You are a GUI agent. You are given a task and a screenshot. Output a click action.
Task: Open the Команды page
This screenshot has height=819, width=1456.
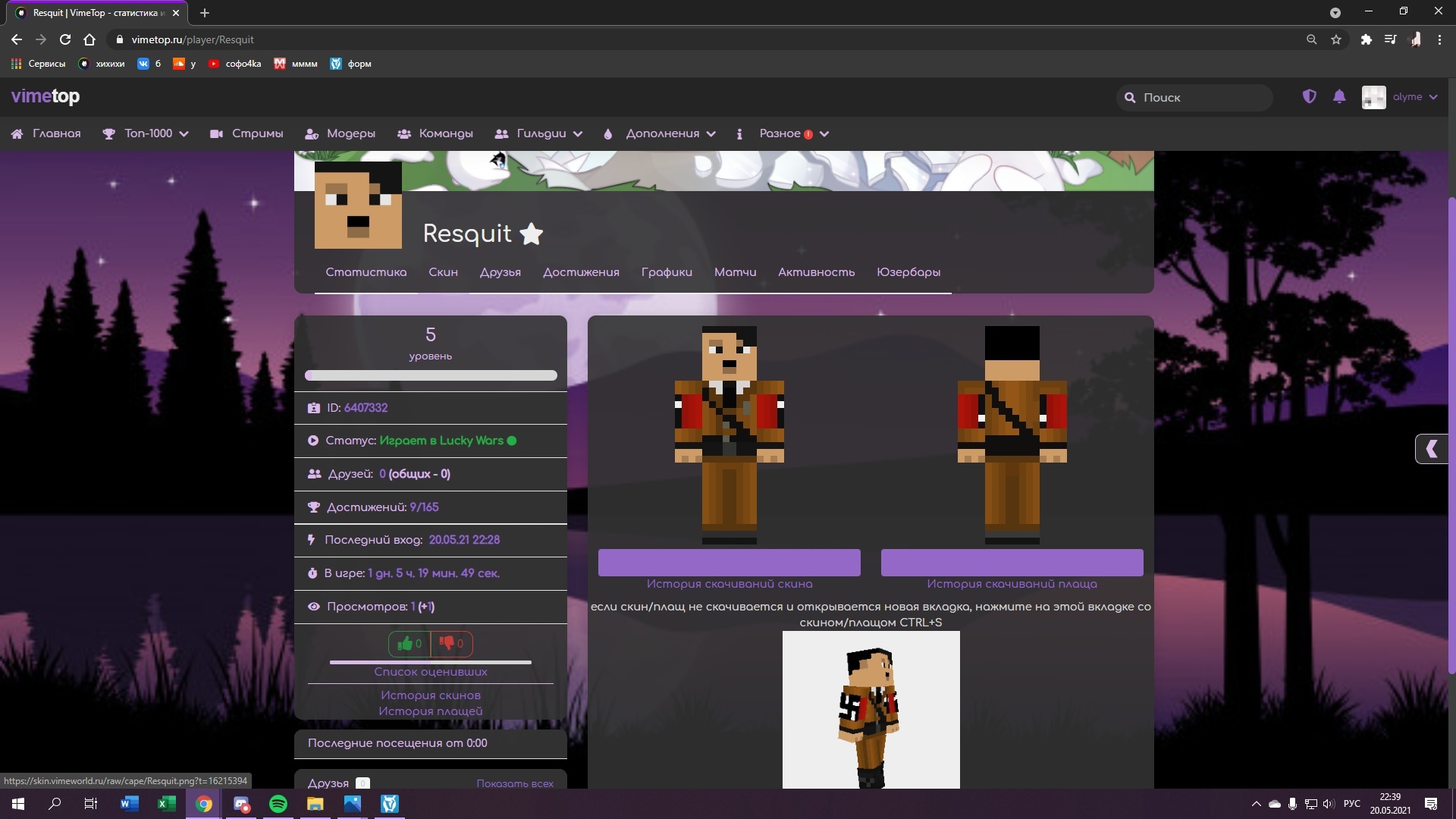click(x=435, y=133)
